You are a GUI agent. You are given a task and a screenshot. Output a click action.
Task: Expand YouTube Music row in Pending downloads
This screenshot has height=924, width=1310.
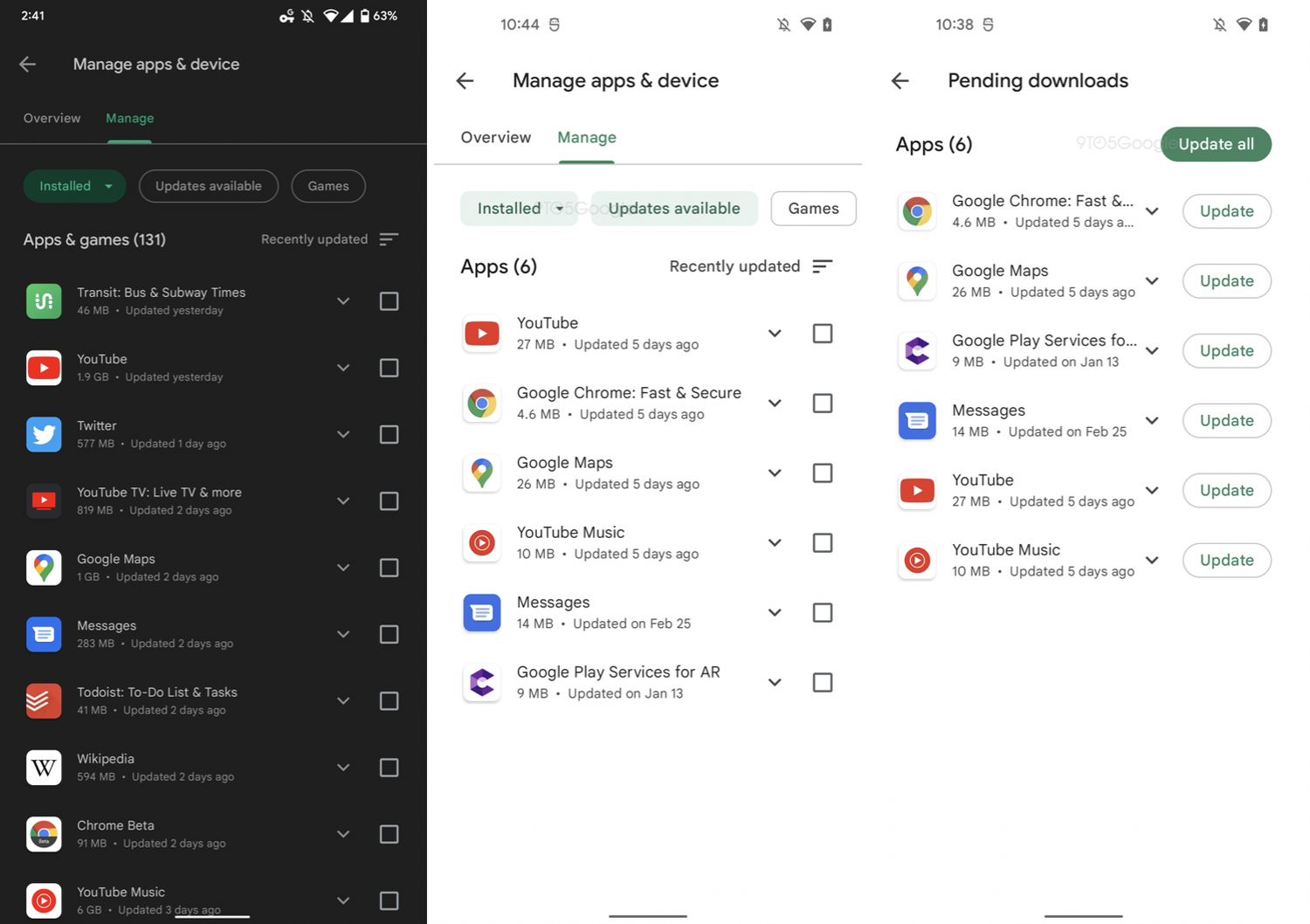[x=1153, y=561]
